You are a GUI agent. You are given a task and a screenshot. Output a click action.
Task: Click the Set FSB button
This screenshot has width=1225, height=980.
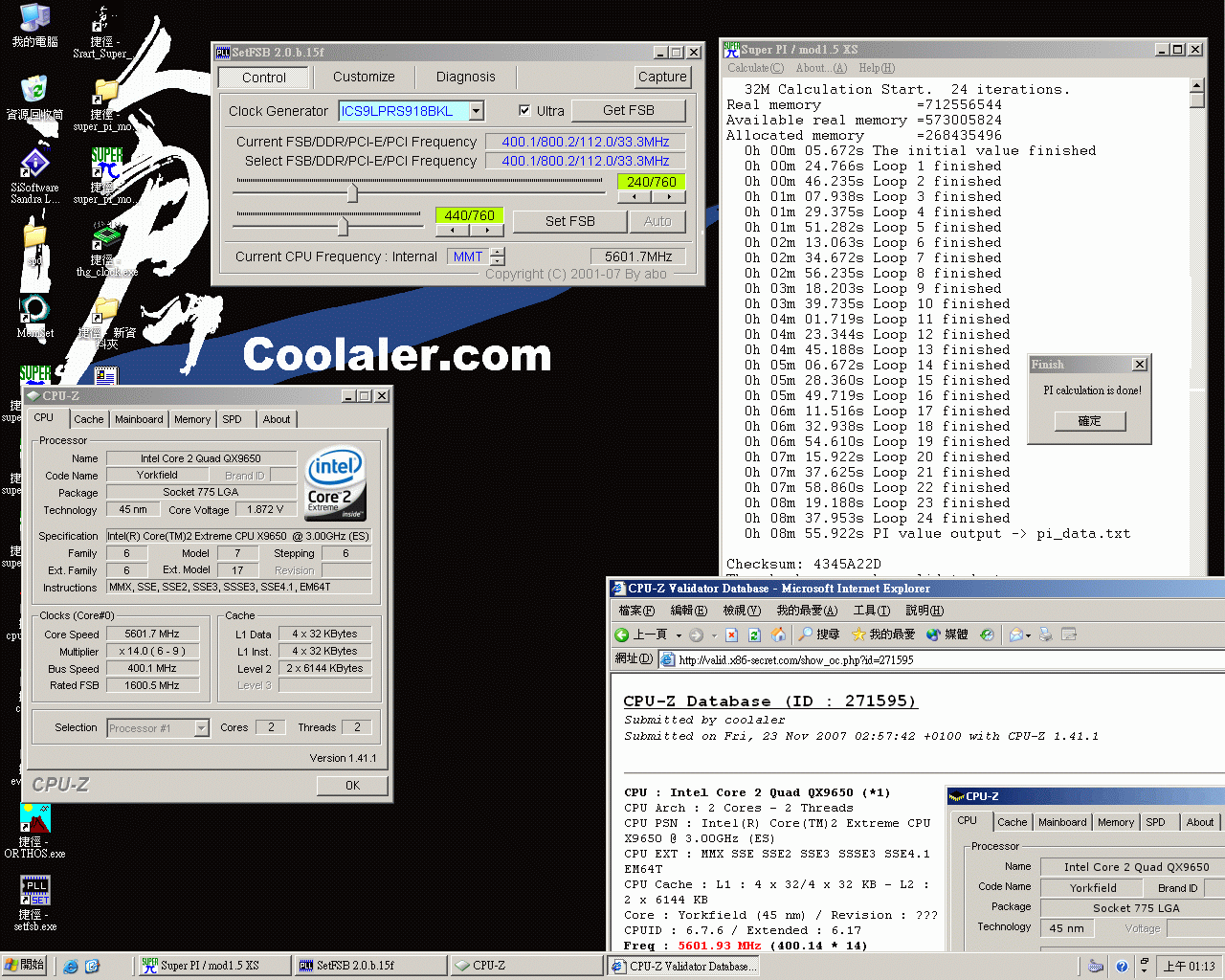[x=570, y=221]
